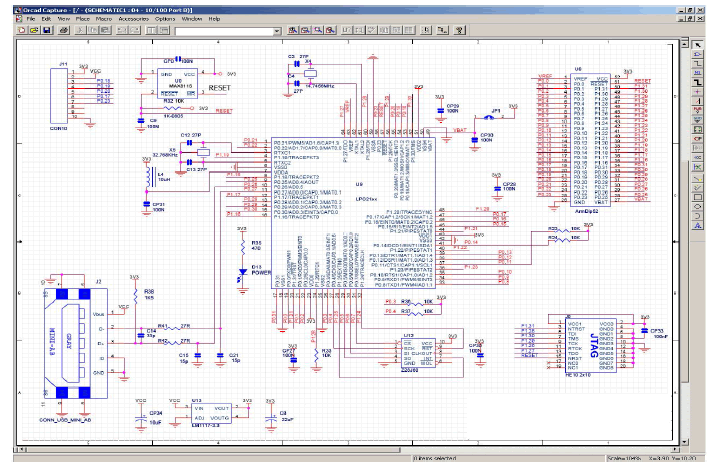
Task: Click the Zoom Out toolbar icon
Action: point(304,31)
